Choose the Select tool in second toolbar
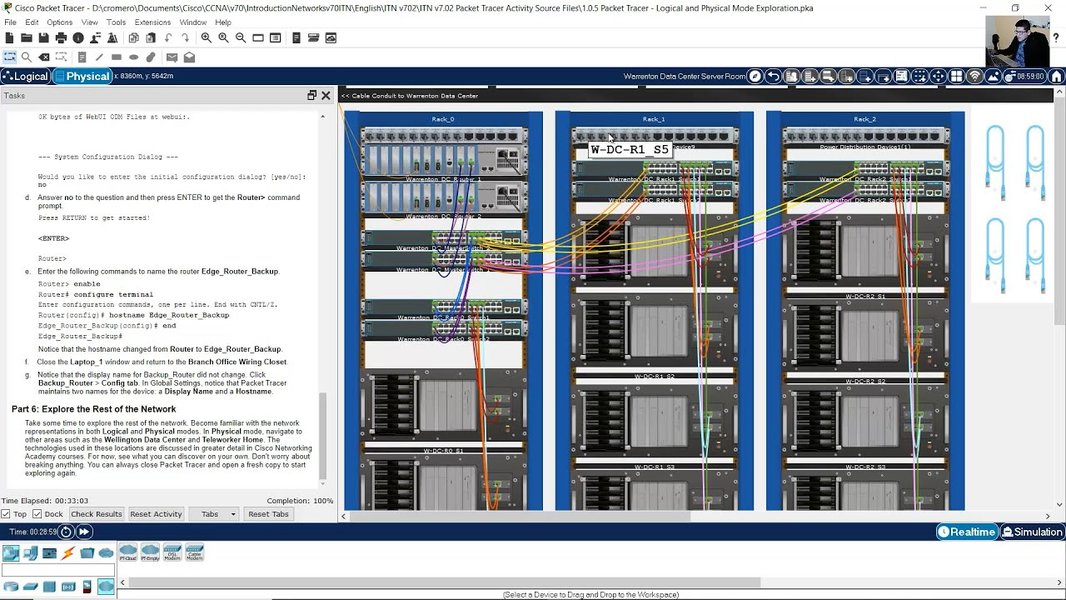Screen dimensions: 1066x600 pos(10,57)
